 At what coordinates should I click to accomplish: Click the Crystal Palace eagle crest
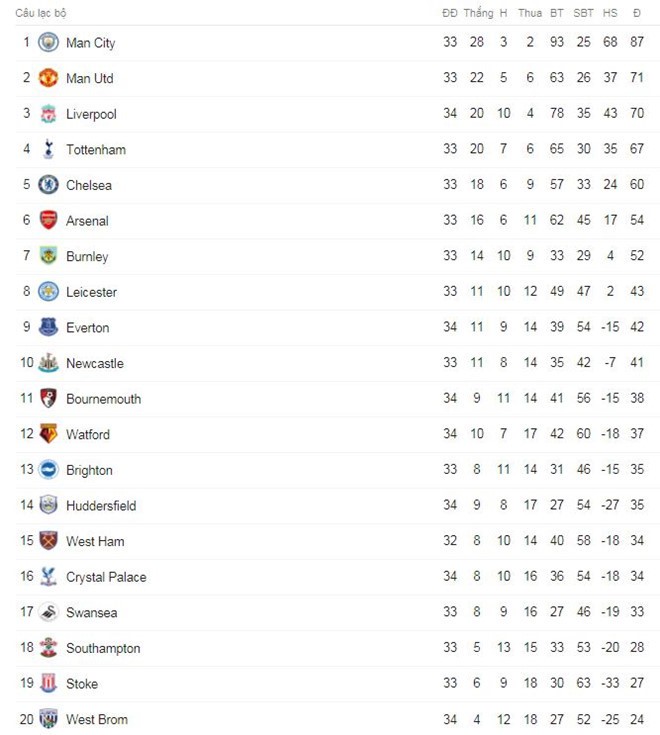48,577
